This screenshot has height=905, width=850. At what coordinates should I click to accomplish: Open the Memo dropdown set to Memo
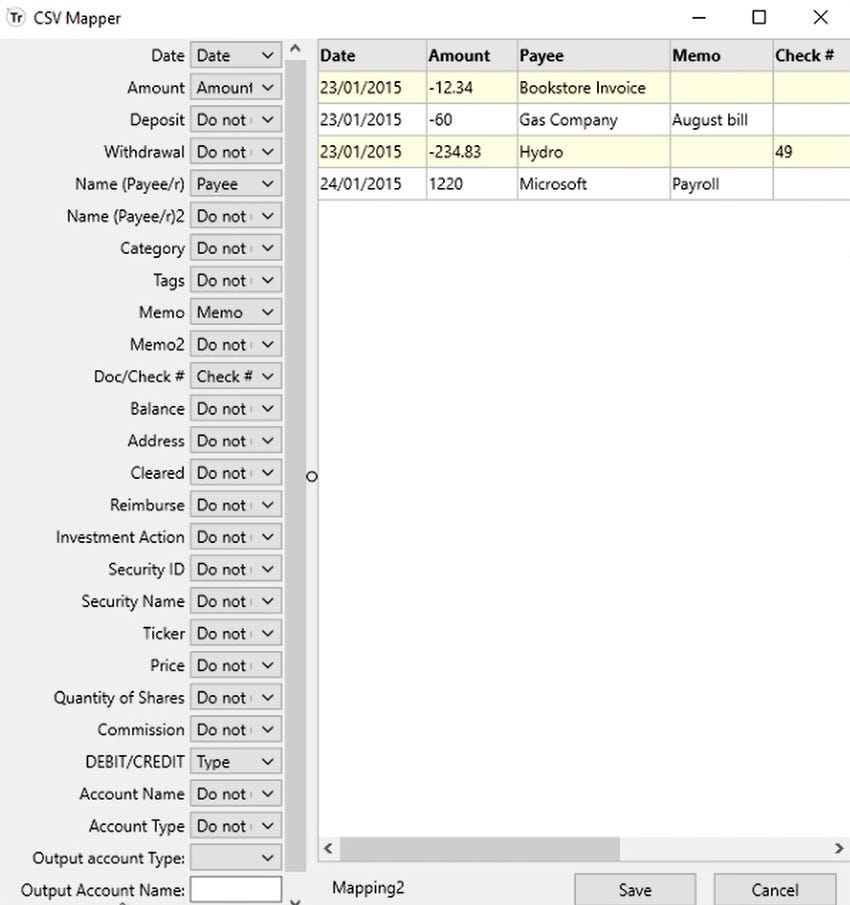235,312
